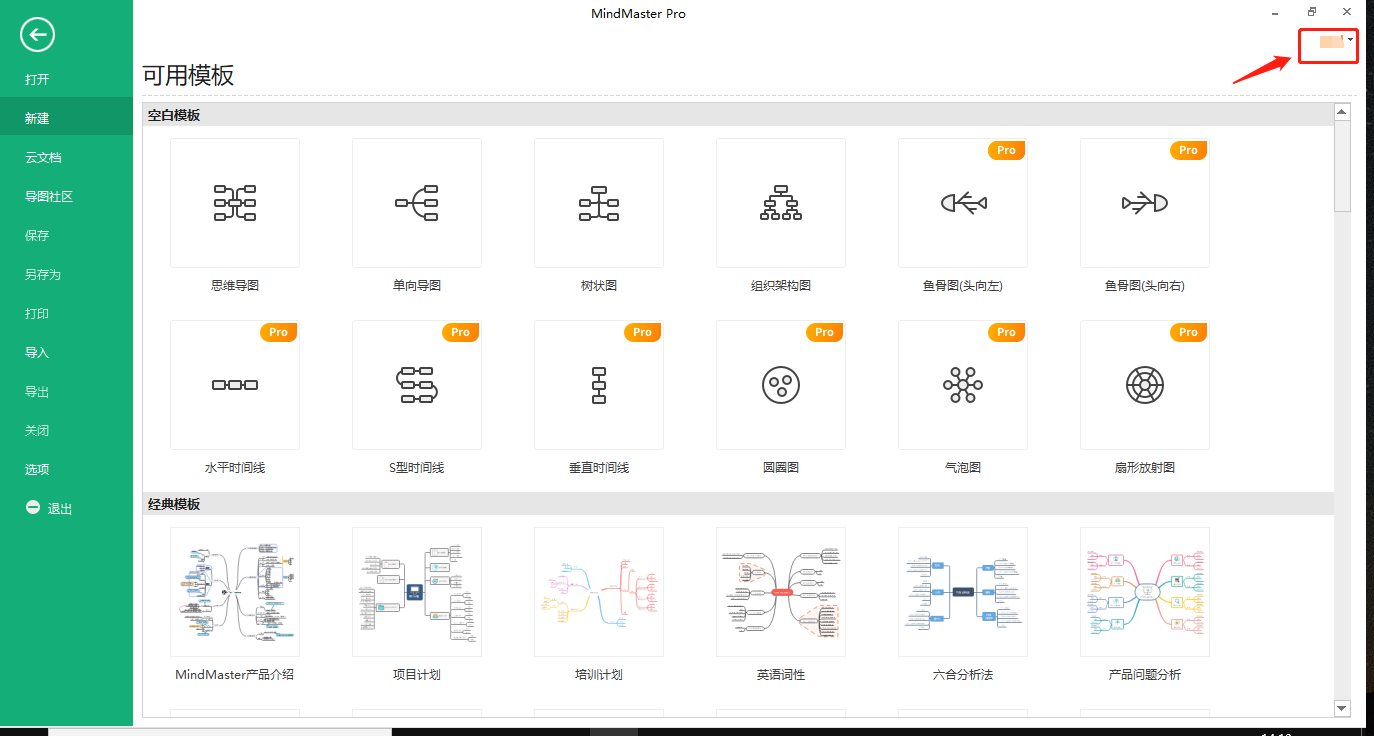Select the 思维导图 blank template icon

tap(235, 203)
